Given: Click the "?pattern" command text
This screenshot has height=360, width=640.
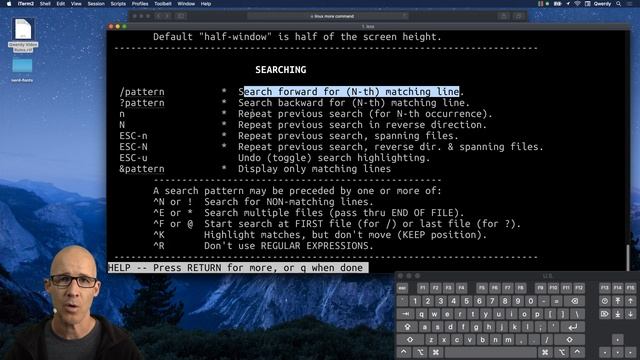Looking at the screenshot, I should (x=142, y=102).
